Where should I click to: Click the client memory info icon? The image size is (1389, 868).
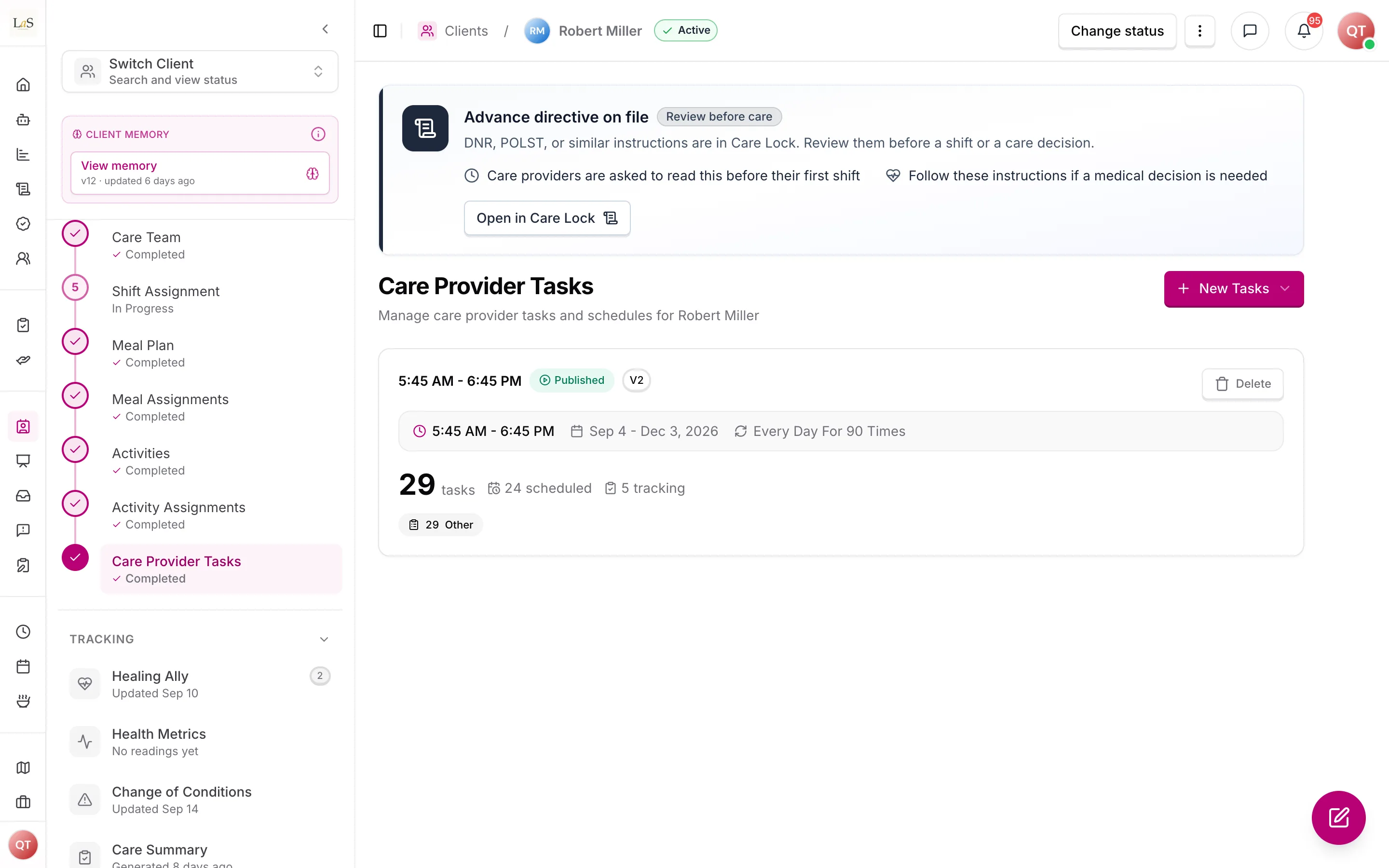(318, 134)
